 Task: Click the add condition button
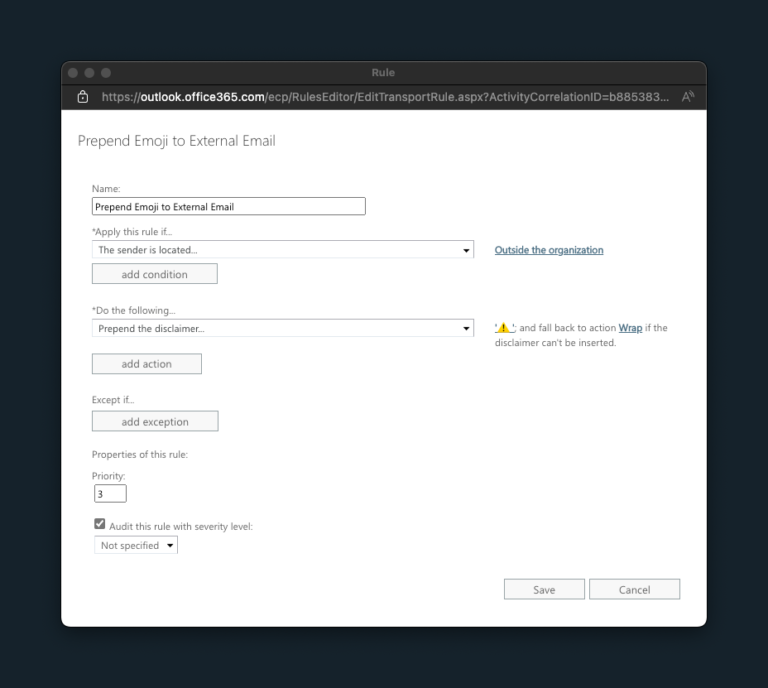pyautogui.click(x=155, y=274)
